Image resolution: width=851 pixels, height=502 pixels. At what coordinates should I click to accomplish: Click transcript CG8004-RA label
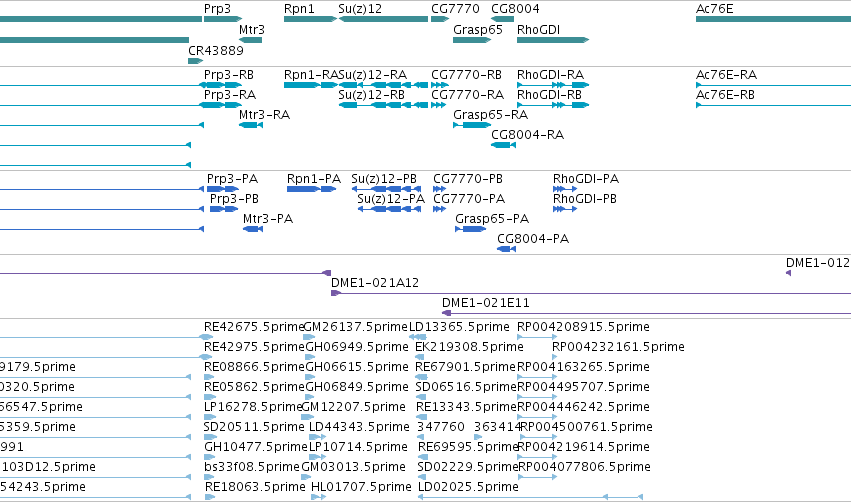click(x=527, y=135)
